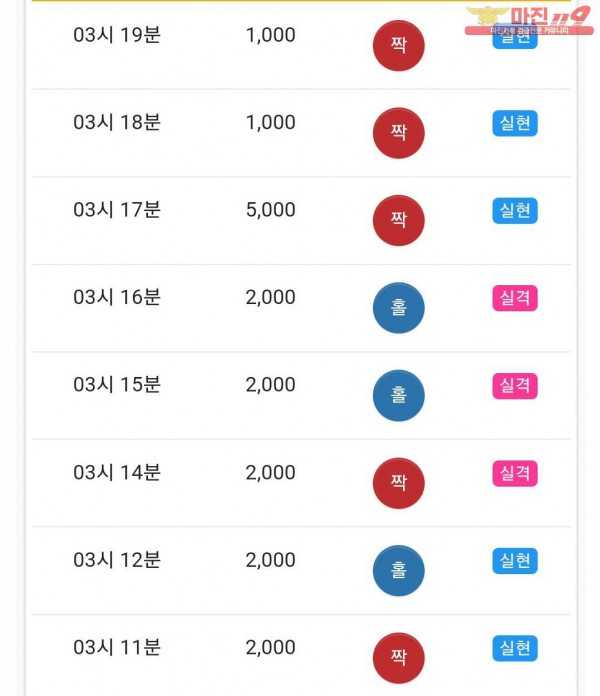Click the red 짝 circle at 03시 18분
Screen dimensions: 600x696
click(x=399, y=133)
